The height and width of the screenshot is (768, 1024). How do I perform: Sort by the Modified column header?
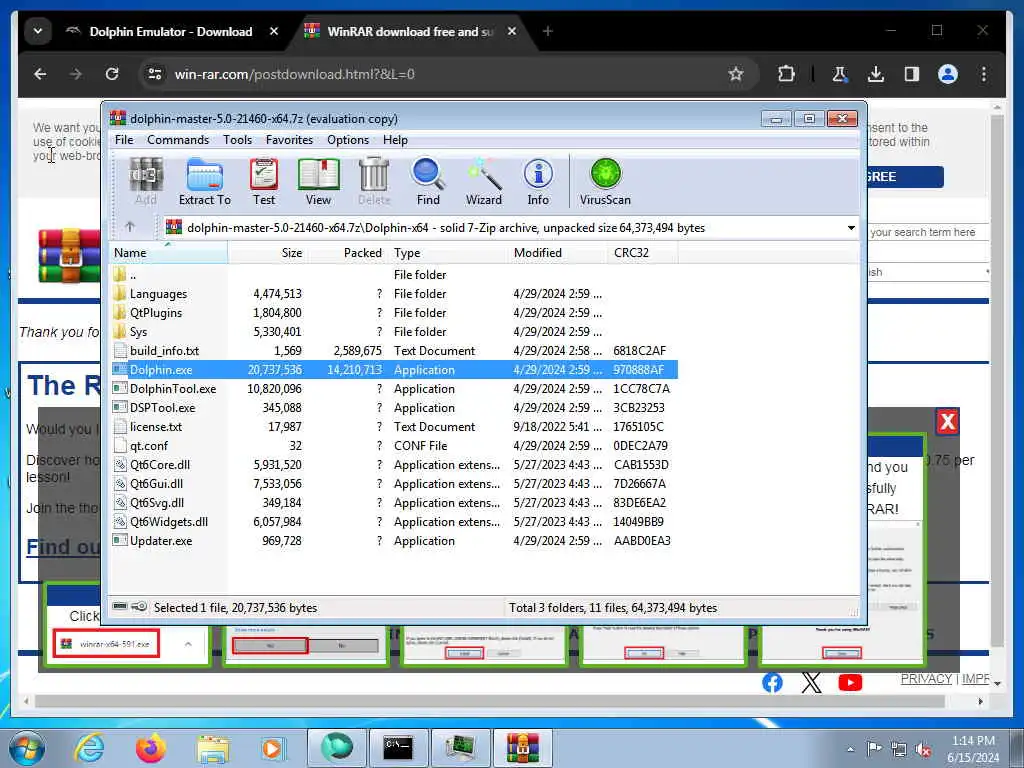point(558,253)
